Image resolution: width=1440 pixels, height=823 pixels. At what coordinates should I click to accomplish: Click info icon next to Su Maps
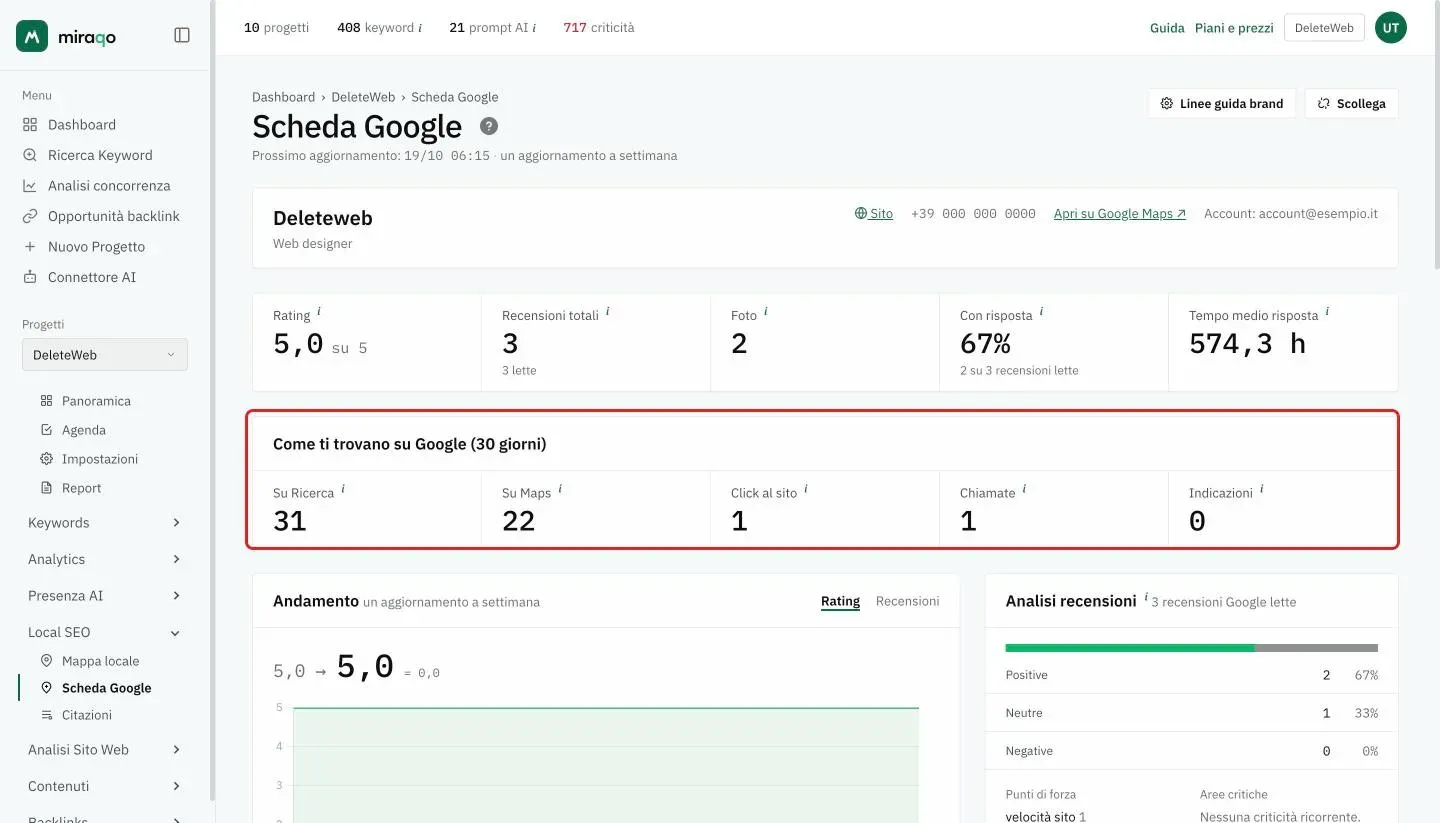point(560,490)
